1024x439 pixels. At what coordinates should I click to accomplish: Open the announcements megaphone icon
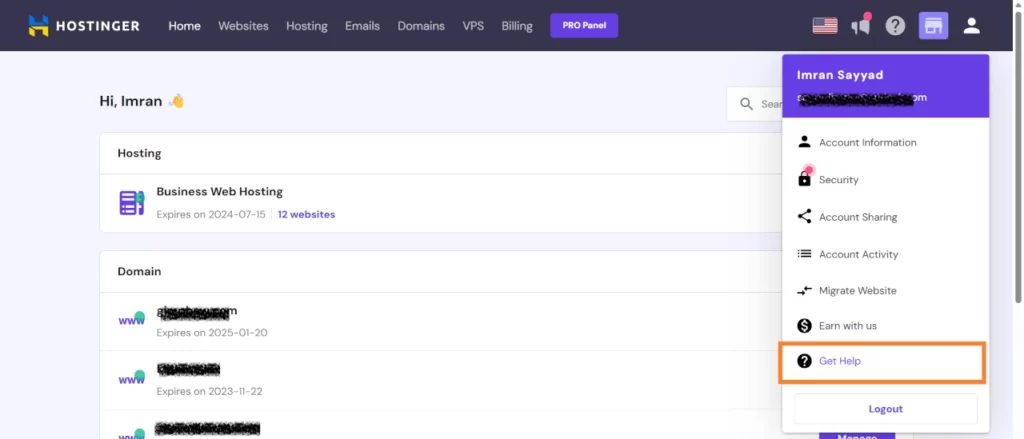click(861, 25)
